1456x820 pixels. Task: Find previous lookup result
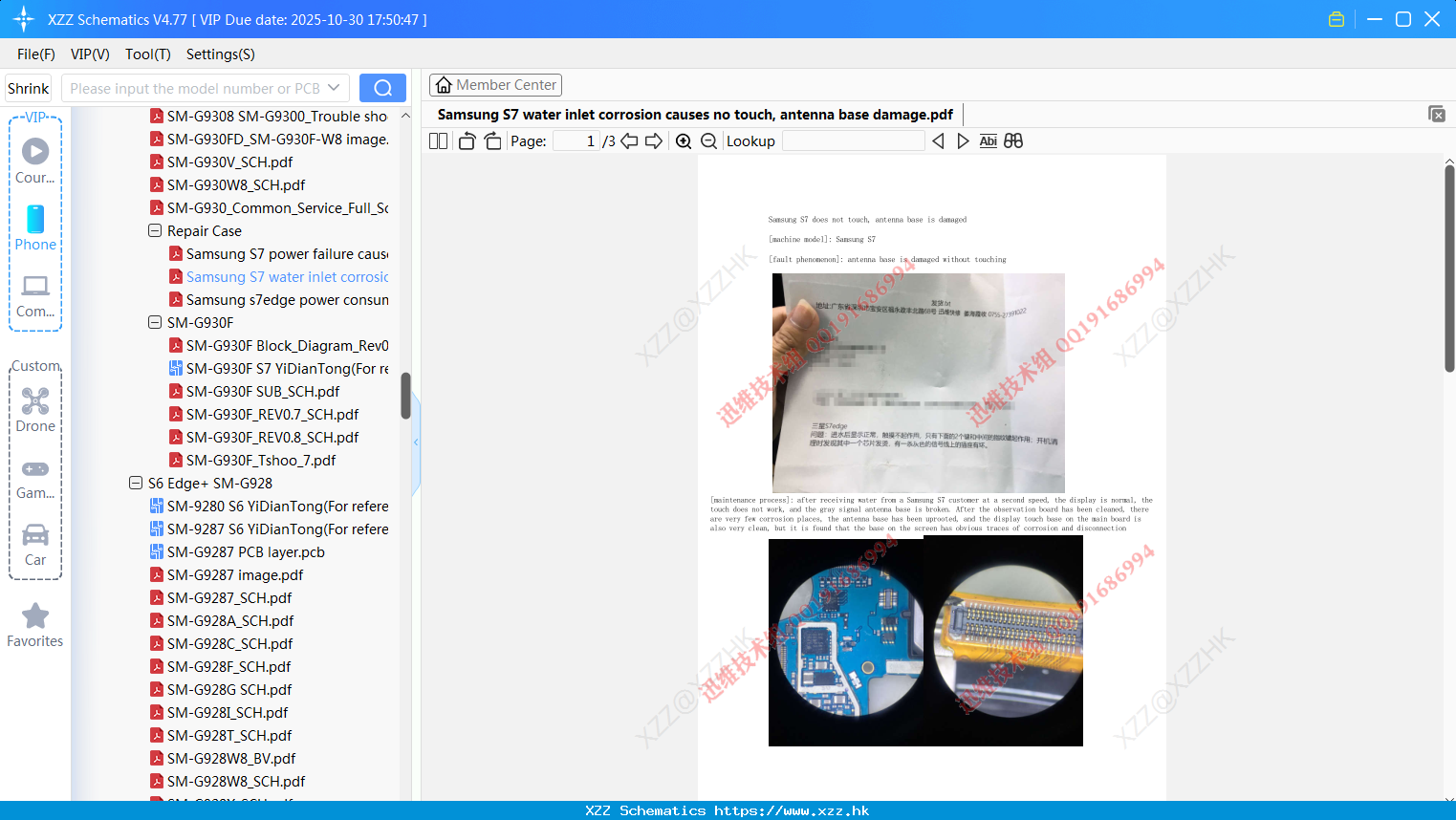[x=938, y=140]
